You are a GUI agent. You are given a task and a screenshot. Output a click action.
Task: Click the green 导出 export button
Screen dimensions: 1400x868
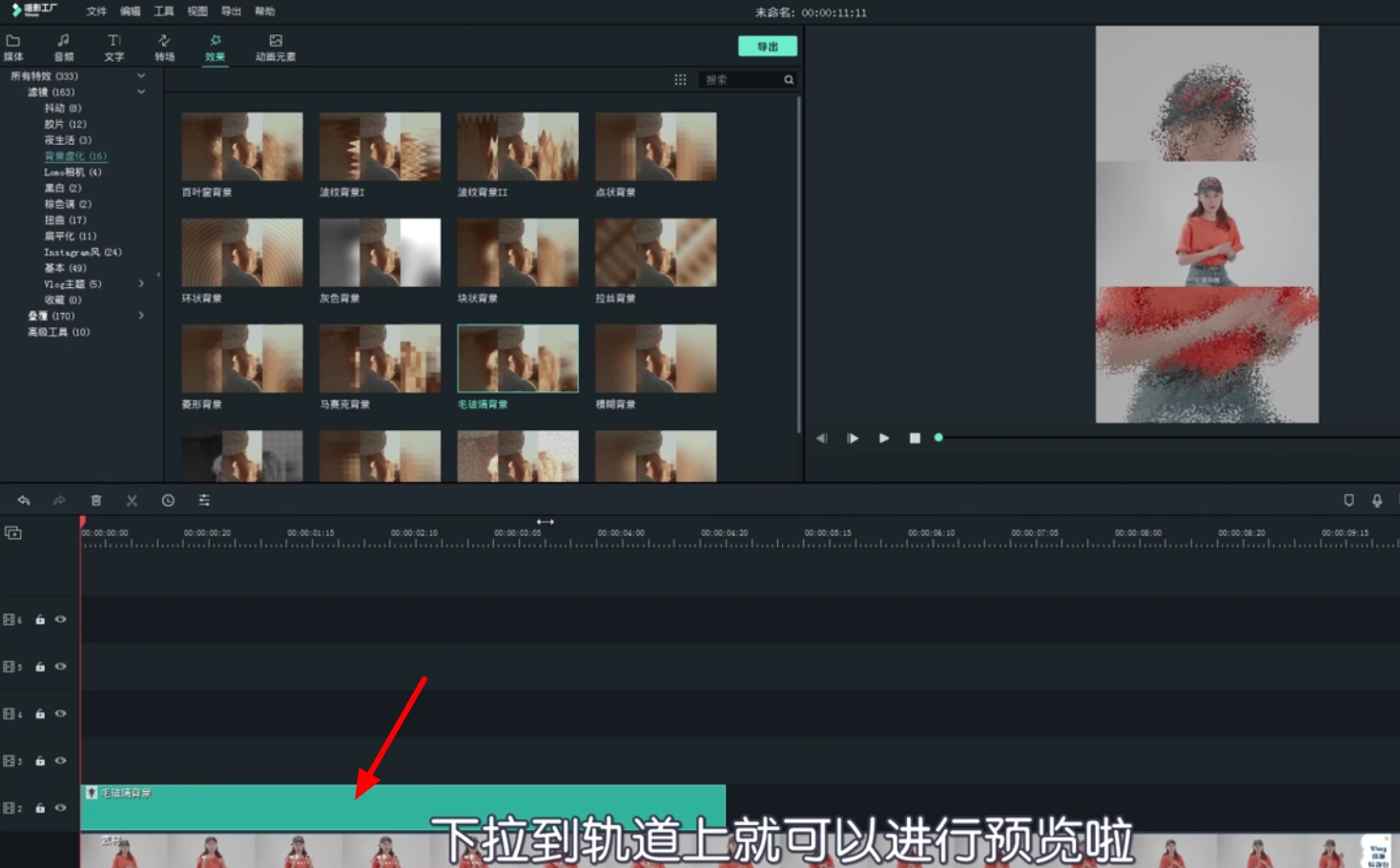[768, 45]
